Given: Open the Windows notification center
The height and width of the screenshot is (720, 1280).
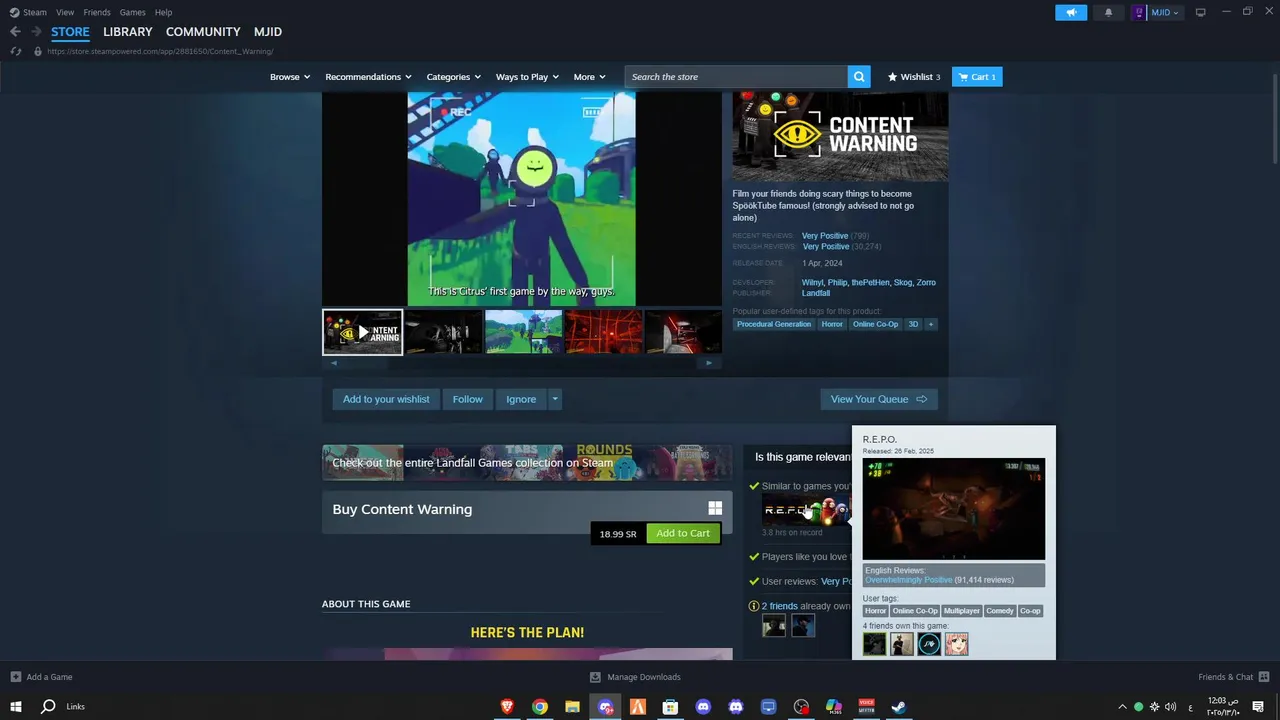Looking at the screenshot, I should [1258, 707].
